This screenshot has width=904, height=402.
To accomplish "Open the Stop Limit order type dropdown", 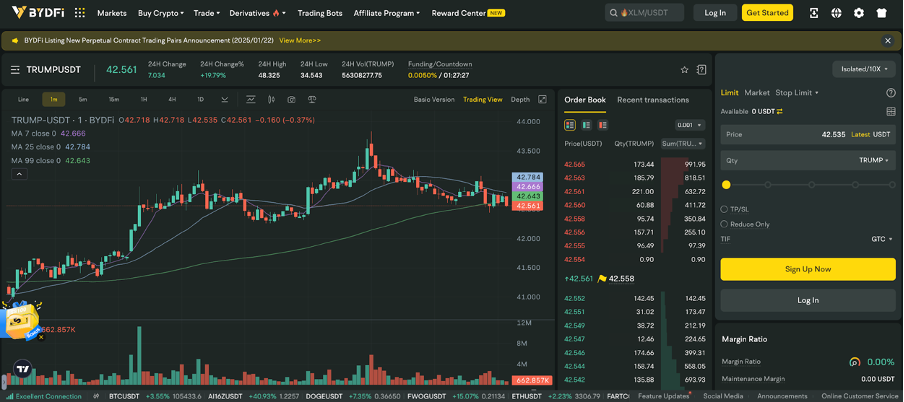I will 797,93.
